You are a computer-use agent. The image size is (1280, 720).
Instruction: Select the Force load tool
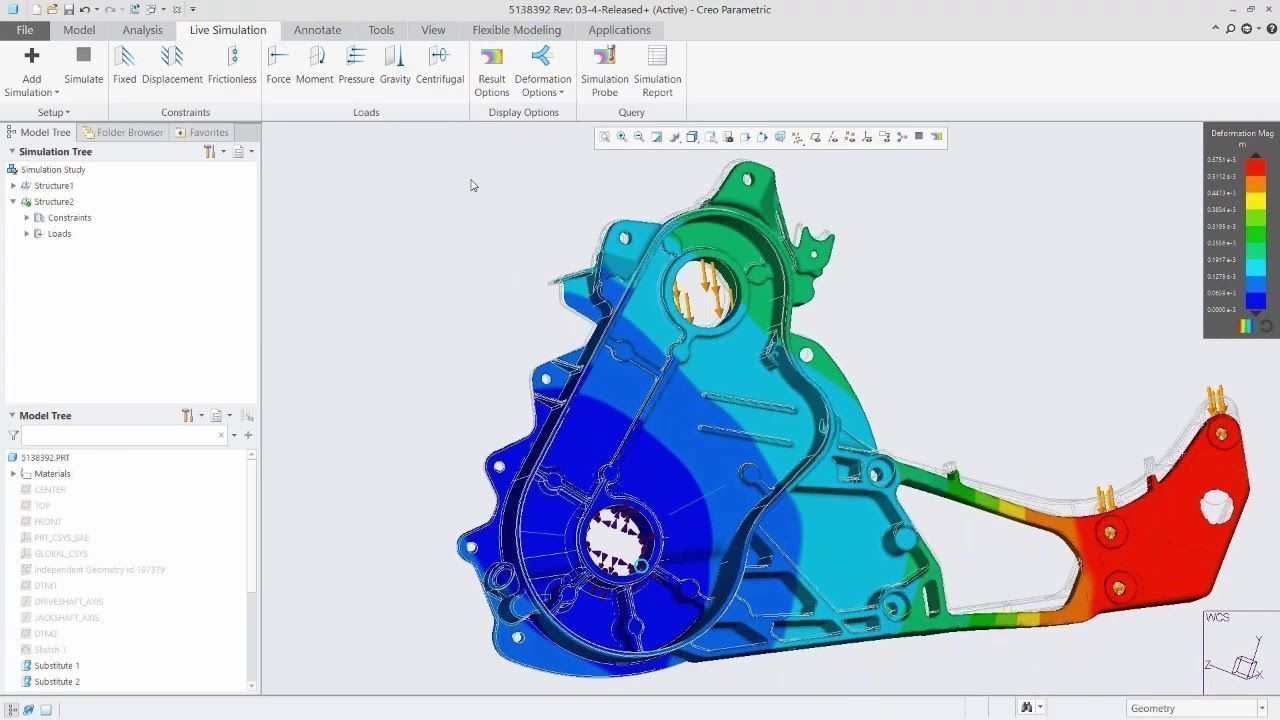pyautogui.click(x=278, y=66)
